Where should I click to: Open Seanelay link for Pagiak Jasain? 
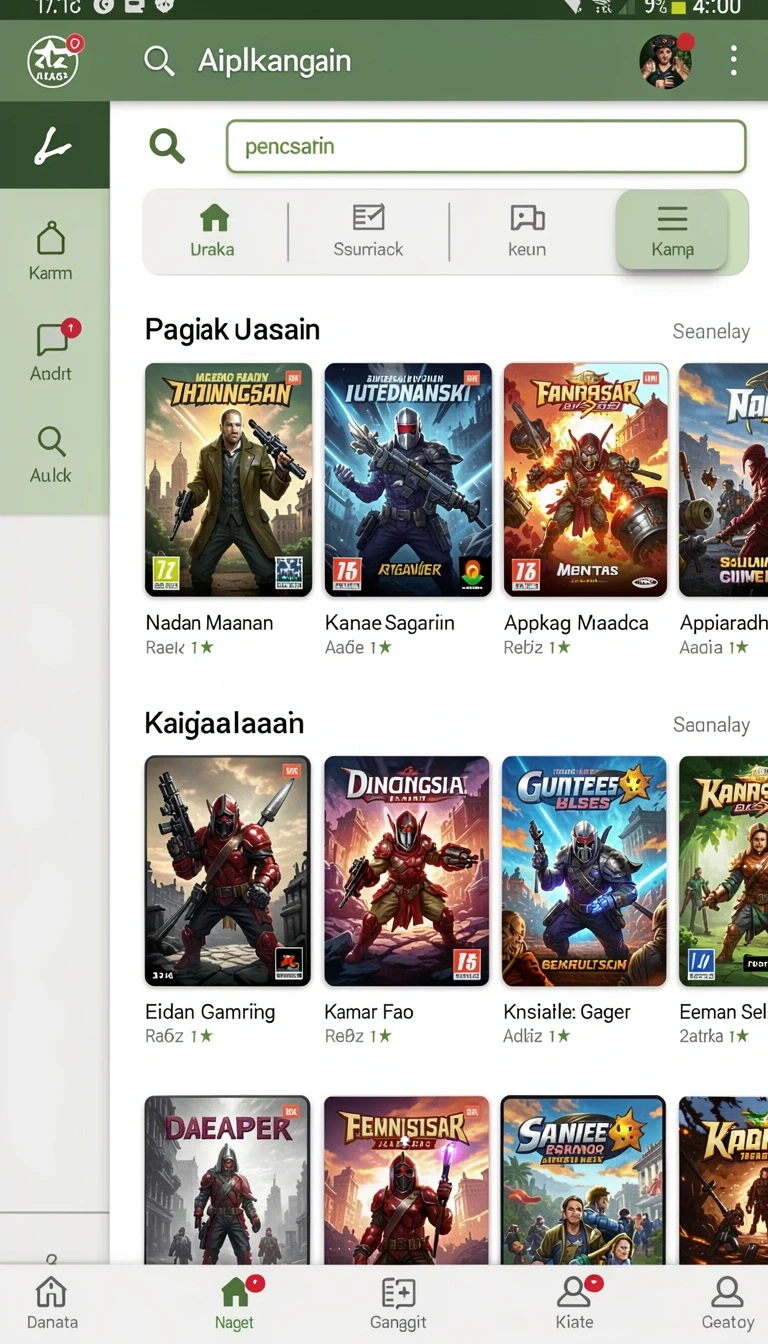pos(711,331)
